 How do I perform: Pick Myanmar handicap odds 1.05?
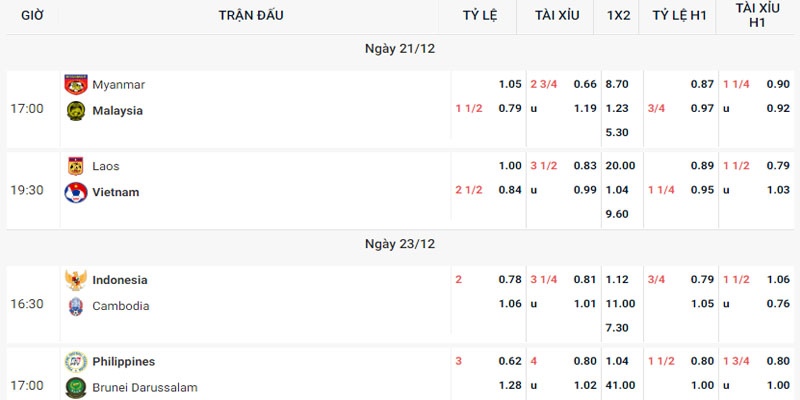pyautogui.click(x=510, y=85)
